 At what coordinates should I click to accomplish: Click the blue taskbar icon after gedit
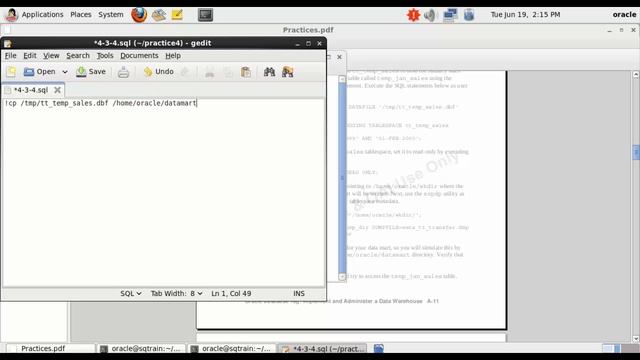pos(379,349)
